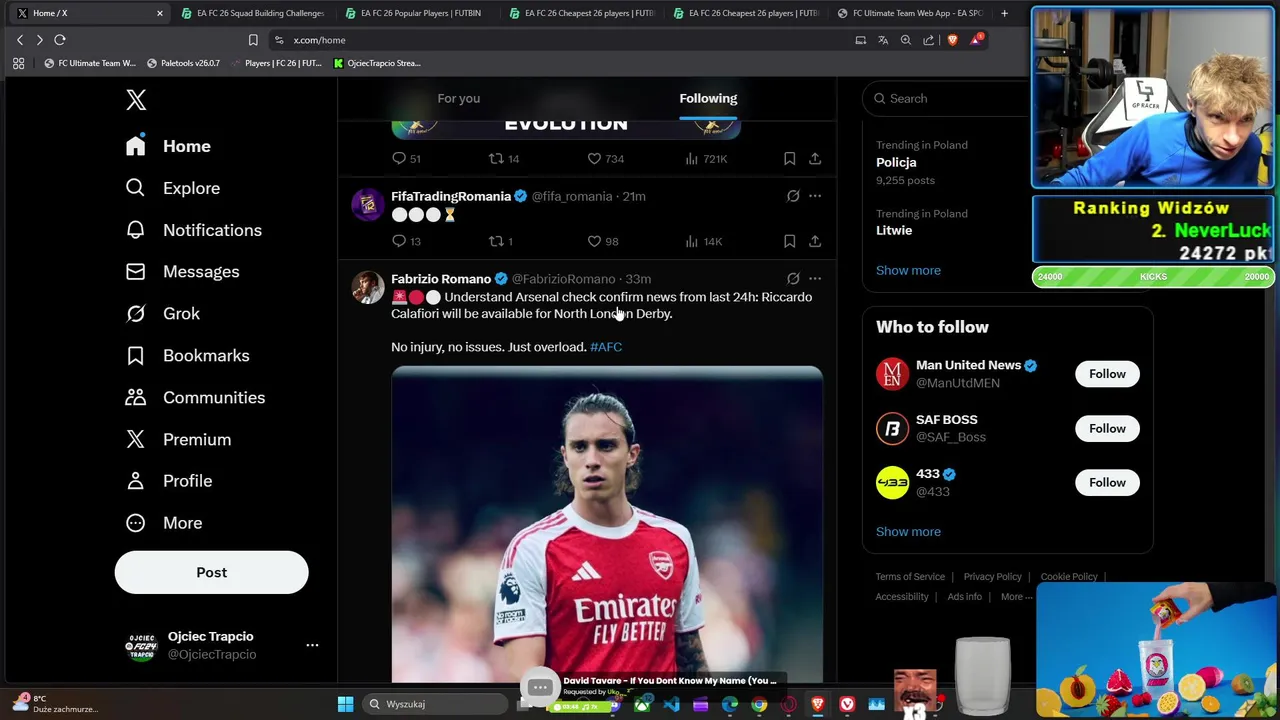Open the Privacy Policy link
Viewport: 1280px width, 720px height.
click(x=992, y=577)
